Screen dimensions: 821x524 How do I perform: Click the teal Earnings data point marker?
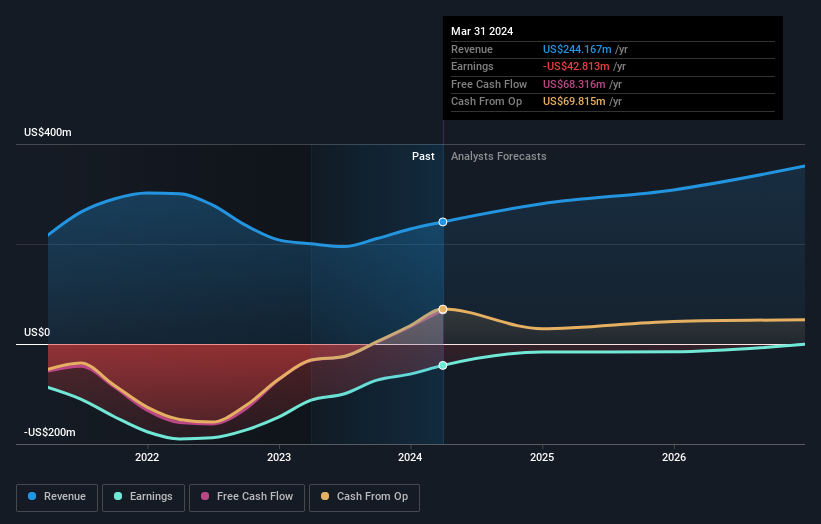tap(443, 365)
